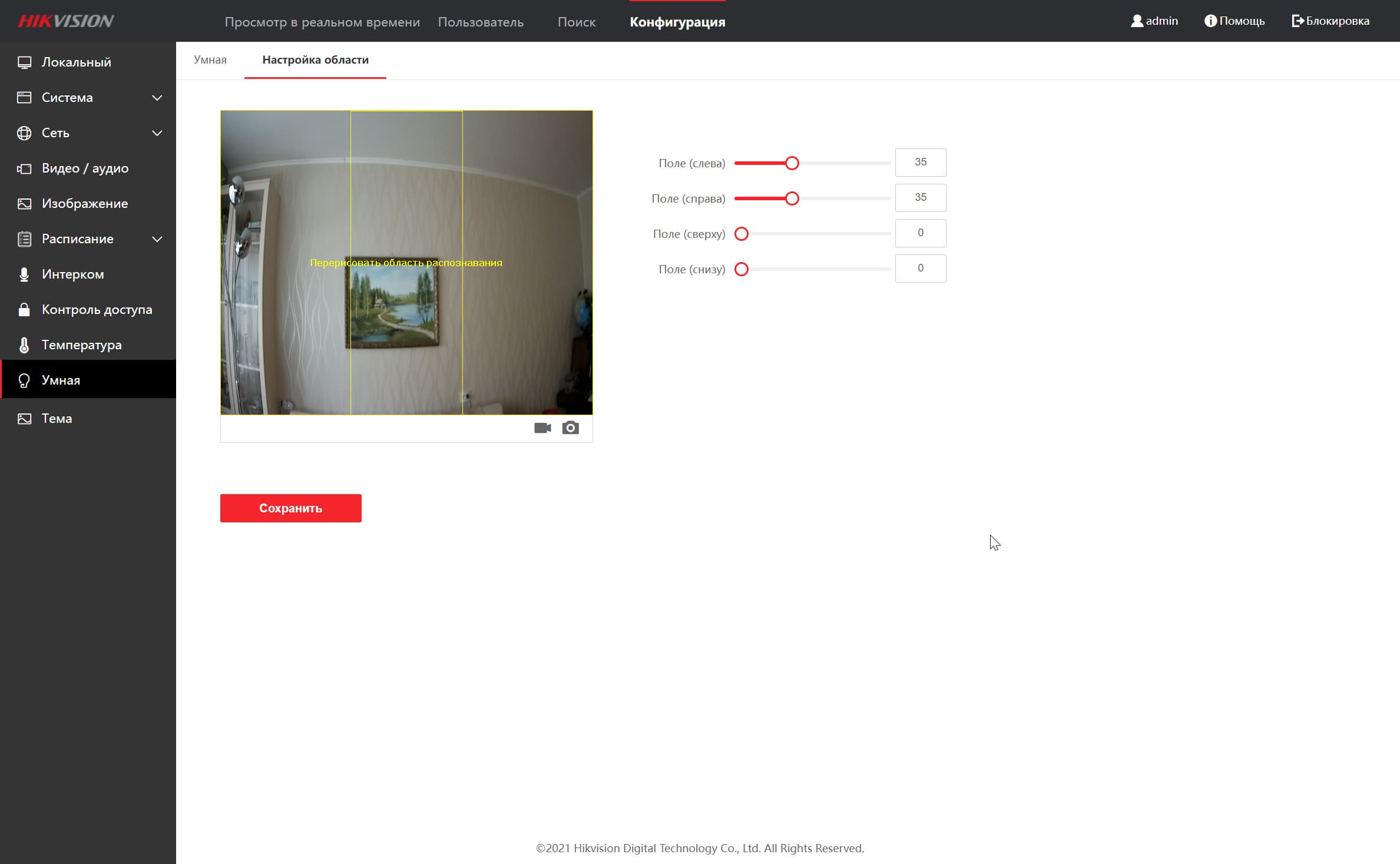Screen dimensions: 1400x864
Task: Expand the Расписание menu chevron
Action: [157, 239]
